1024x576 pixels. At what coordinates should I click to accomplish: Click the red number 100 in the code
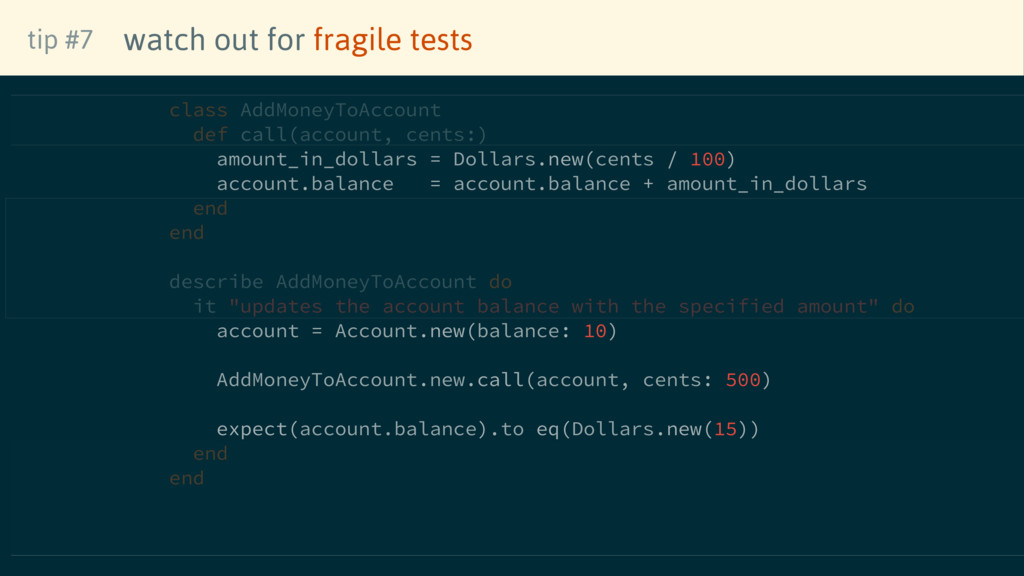click(707, 159)
